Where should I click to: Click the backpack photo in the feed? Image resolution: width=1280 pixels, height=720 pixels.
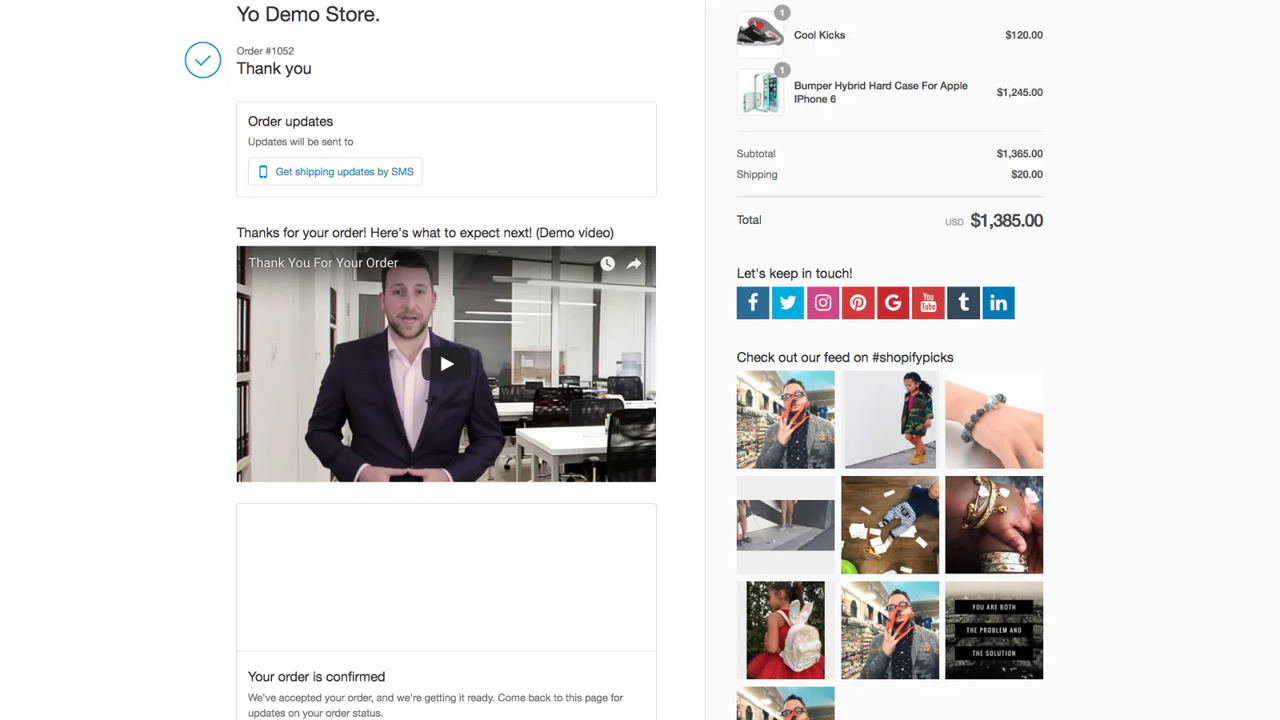(785, 630)
